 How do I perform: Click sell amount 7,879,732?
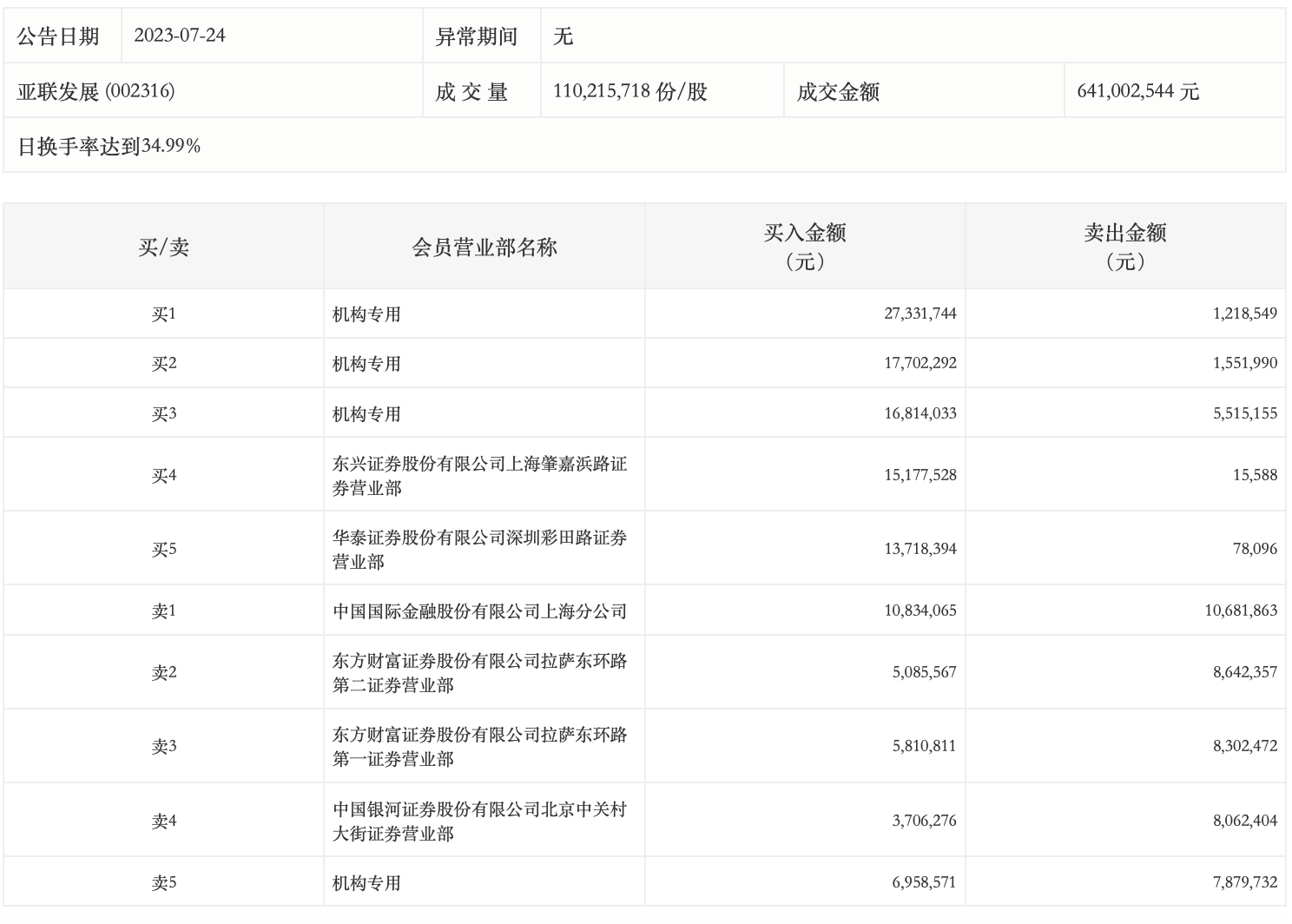(1245, 882)
